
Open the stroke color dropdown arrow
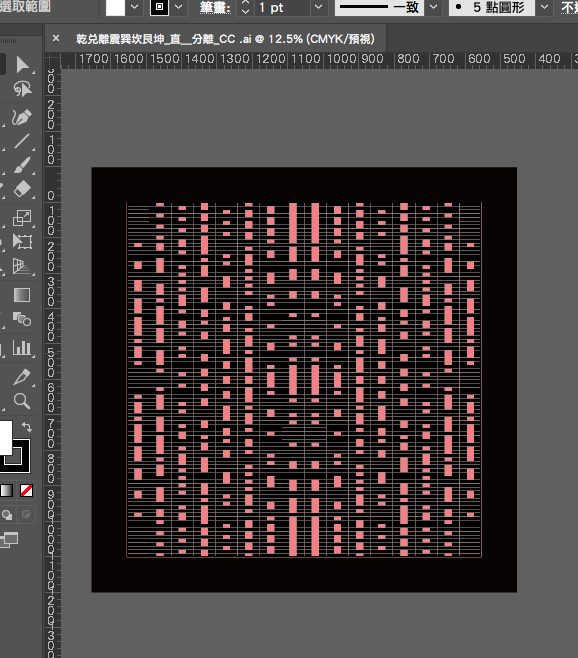click(178, 7)
